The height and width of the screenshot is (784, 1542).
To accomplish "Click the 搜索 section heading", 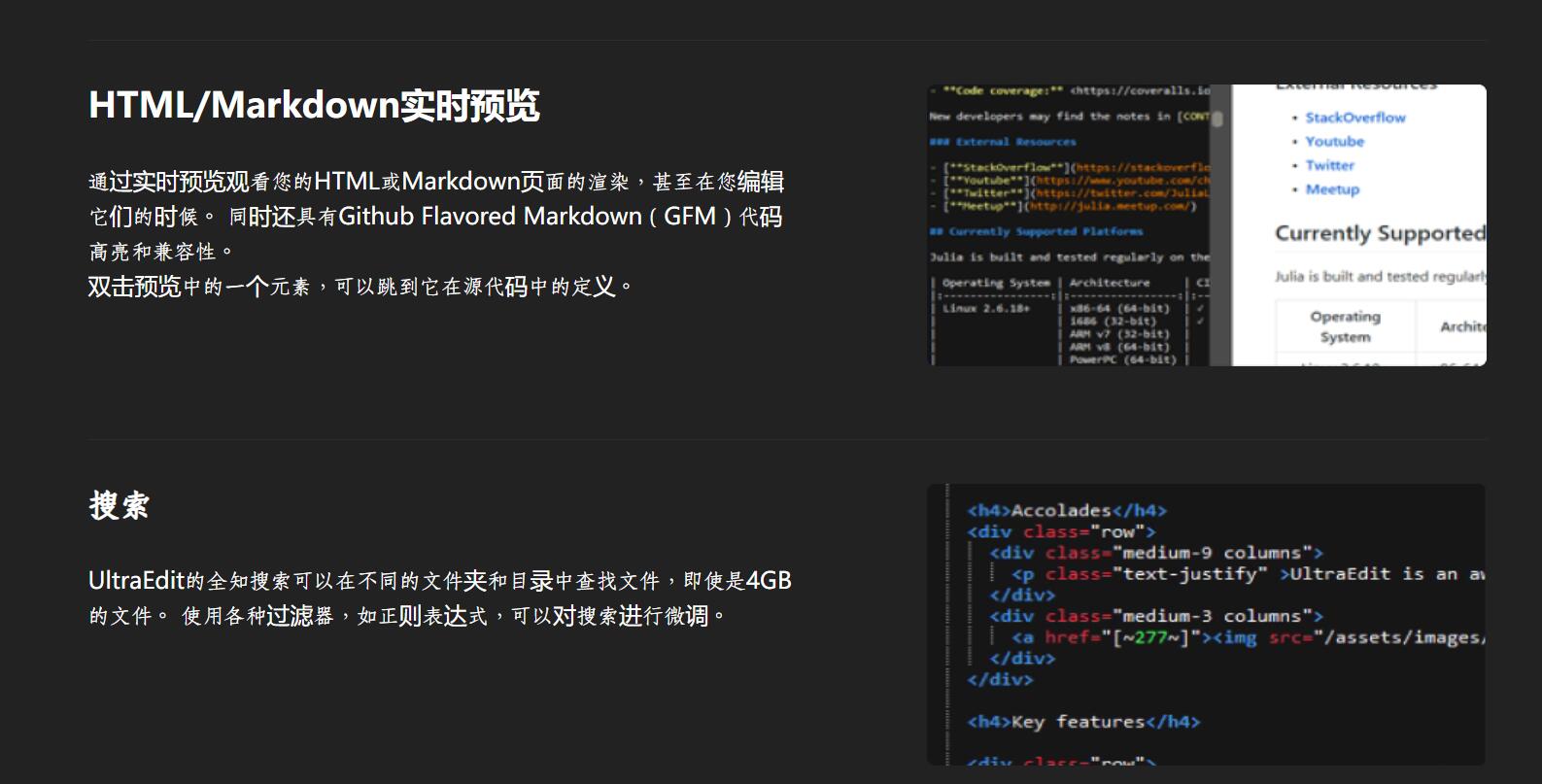I will pos(119,505).
